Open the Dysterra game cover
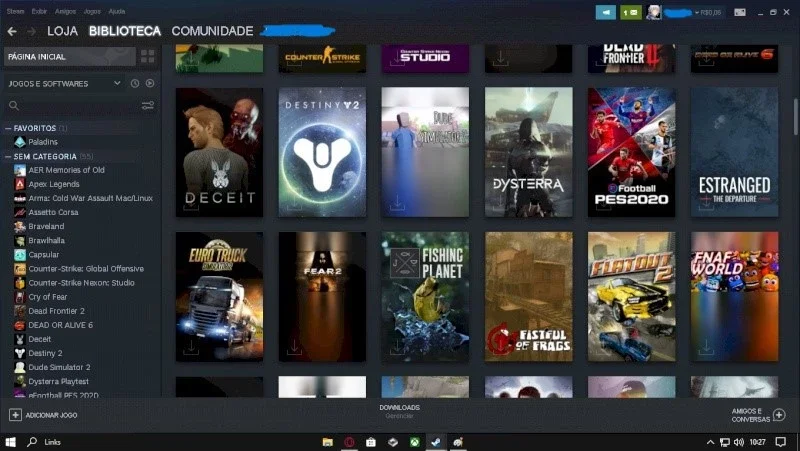The width and height of the screenshot is (800, 451). [x=529, y=152]
